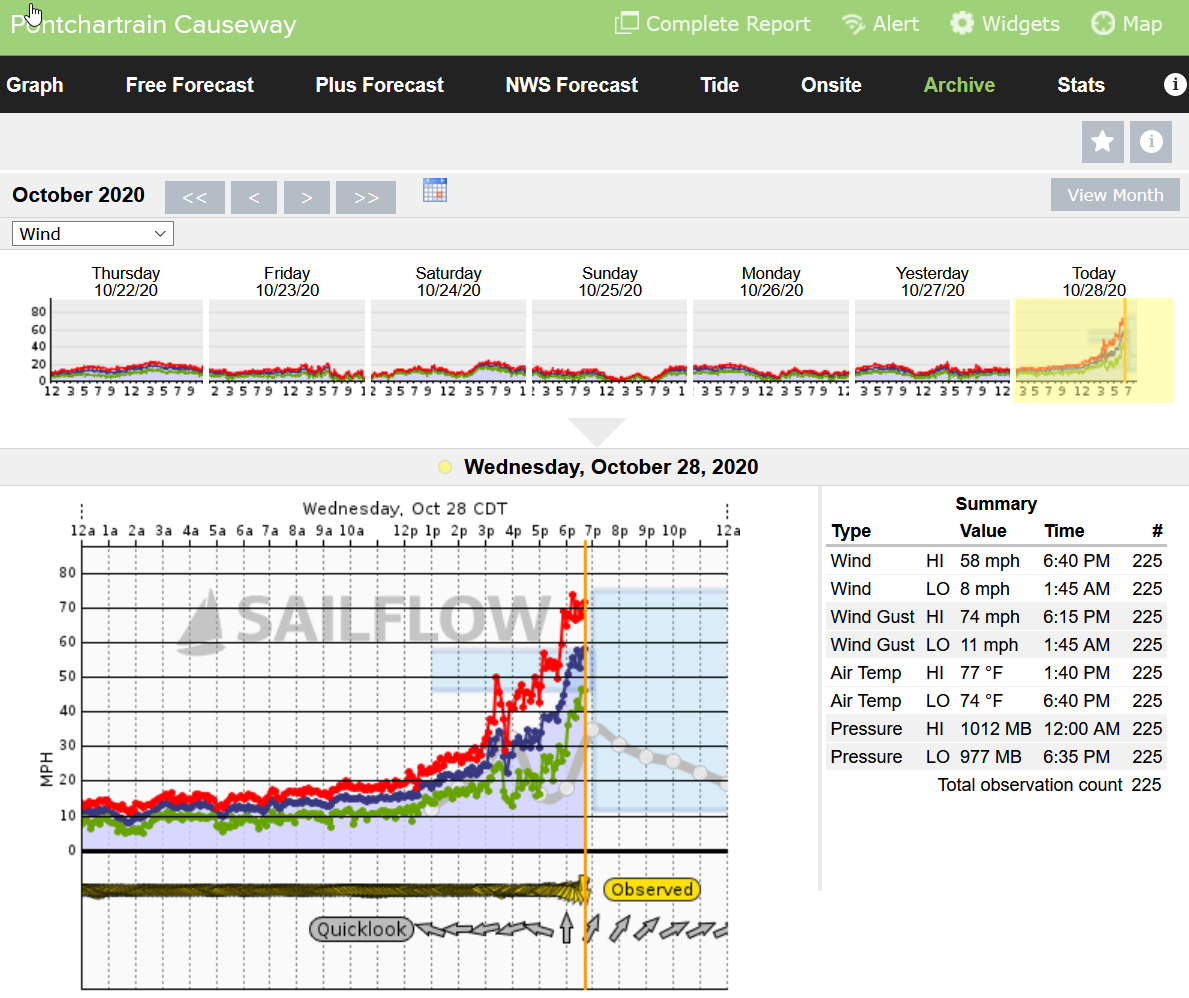The height and width of the screenshot is (998, 1189).
Task: Open the Complete Report icon
Action: point(626,24)
